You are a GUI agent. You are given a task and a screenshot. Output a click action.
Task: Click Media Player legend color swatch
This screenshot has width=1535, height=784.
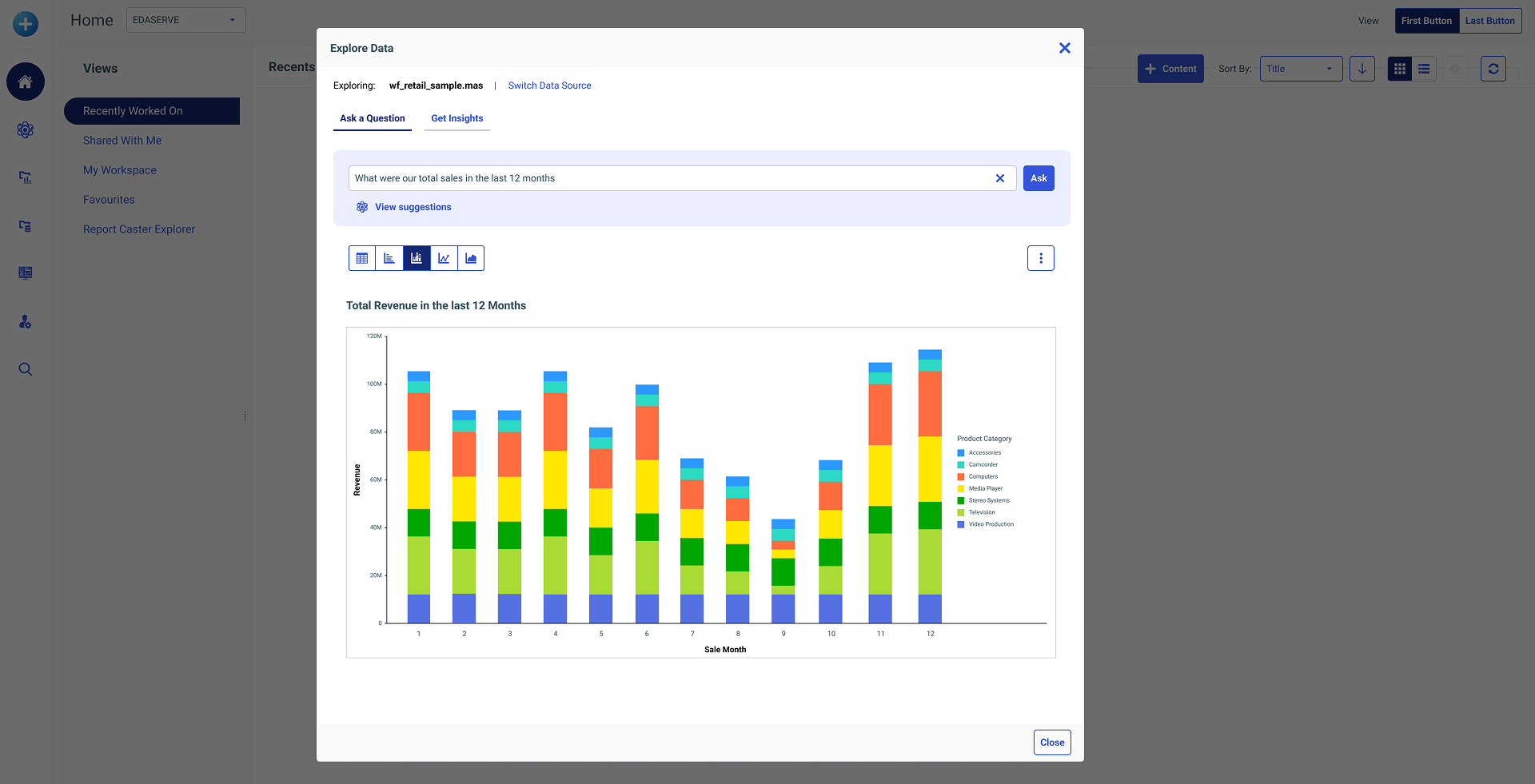coord(961,488)
